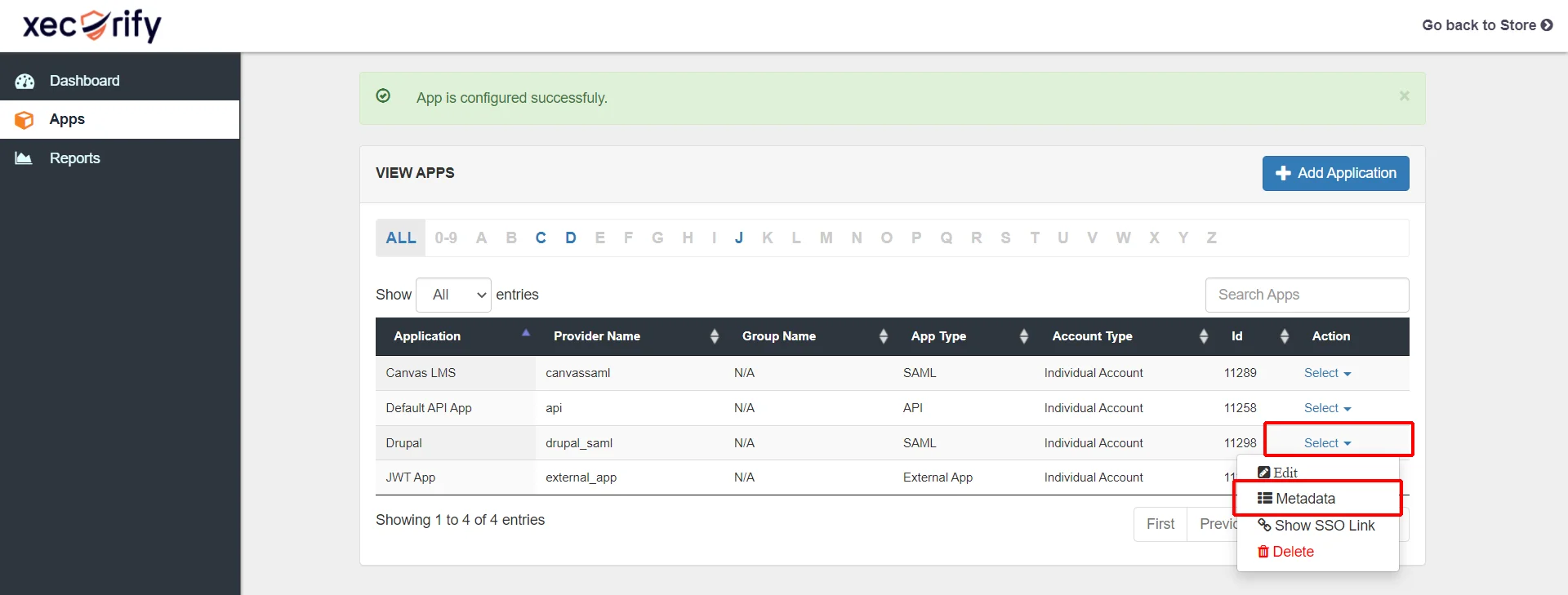Viewport: 1568px width, 595px height.
Task: Choose Show SSO Link from menu
Action: (x=1316, y=526)
